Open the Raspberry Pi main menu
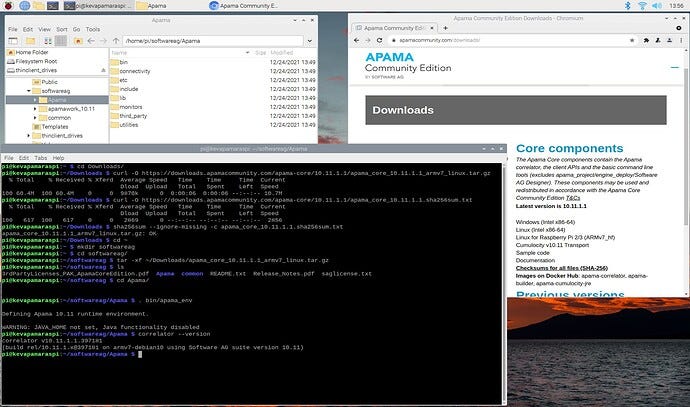The height and width of the screenshot is (407, 690). pos(8,6)
